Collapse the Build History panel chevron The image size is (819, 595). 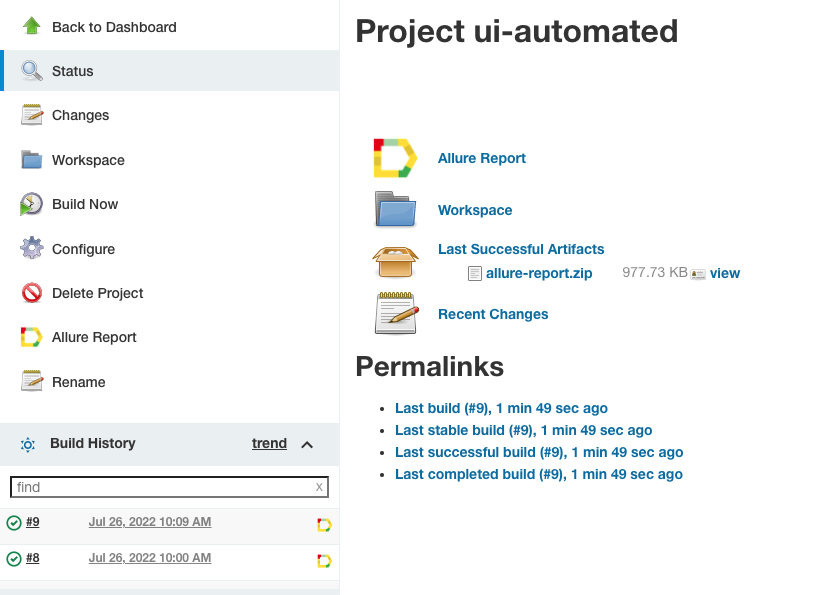[x=307, y=445]
